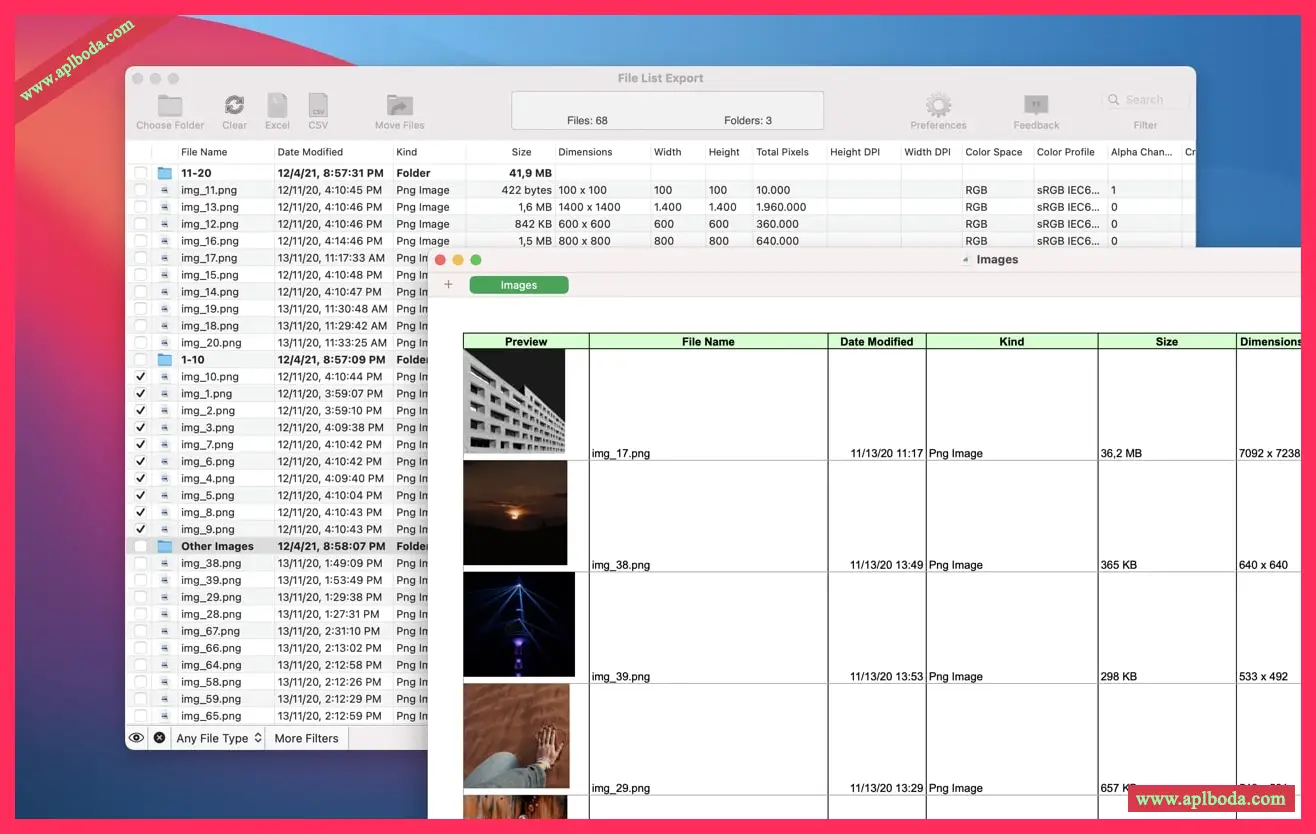Open the Feedback speech bubble icon
Image resolution: width=1316 pixels, height=834 pixels.
pos(1036,105)
